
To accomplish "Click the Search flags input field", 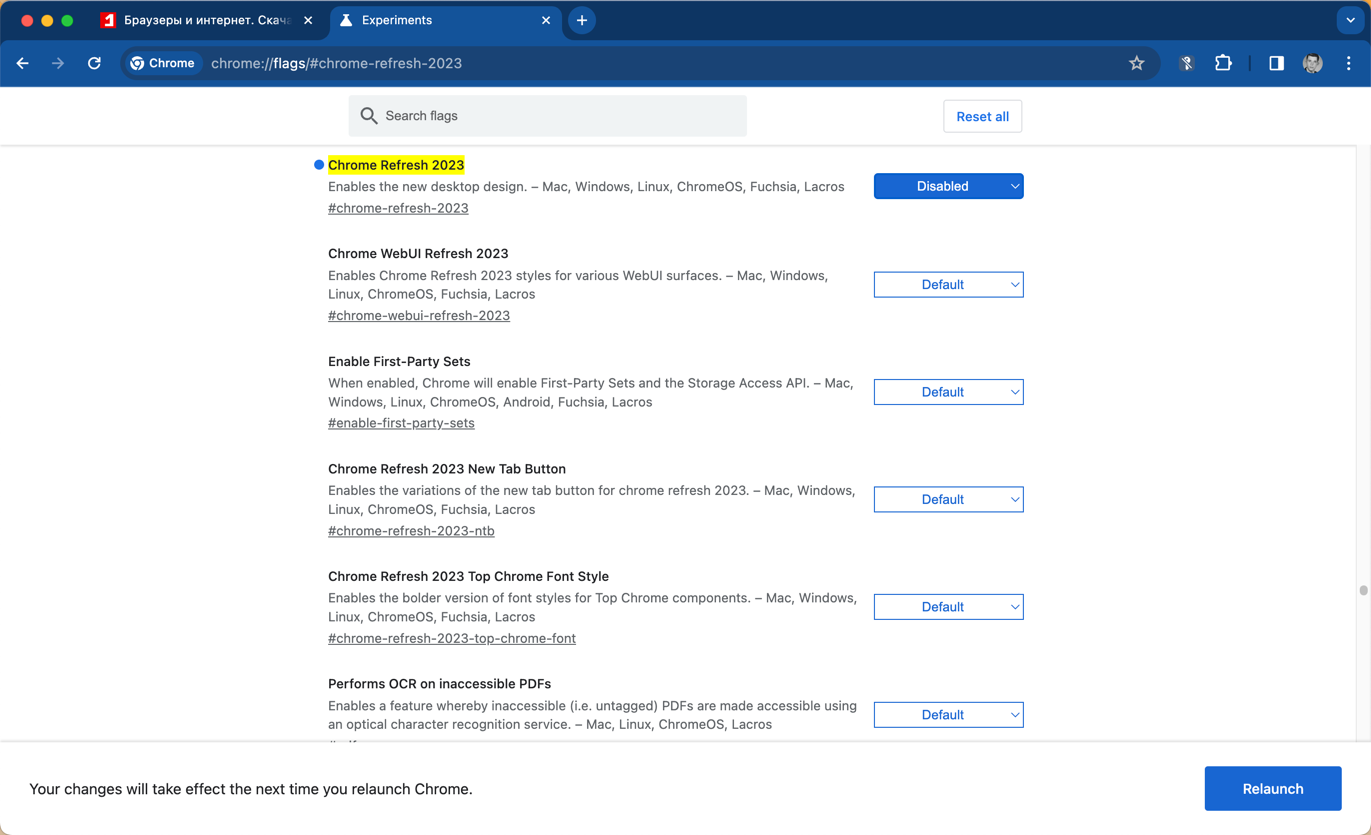I will pos(548,116).
